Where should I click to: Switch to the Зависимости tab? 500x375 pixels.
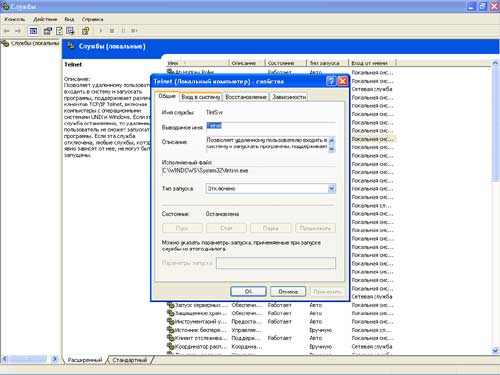(289, 97)
